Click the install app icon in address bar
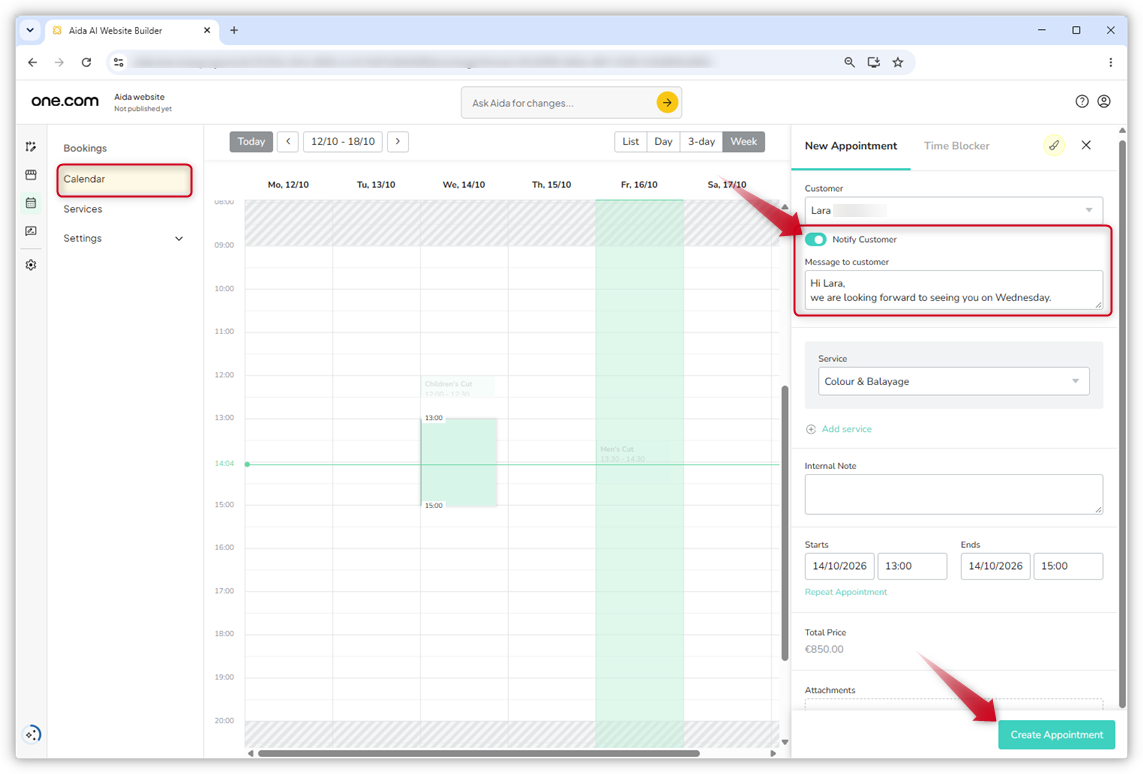 [x=873, y=63]
